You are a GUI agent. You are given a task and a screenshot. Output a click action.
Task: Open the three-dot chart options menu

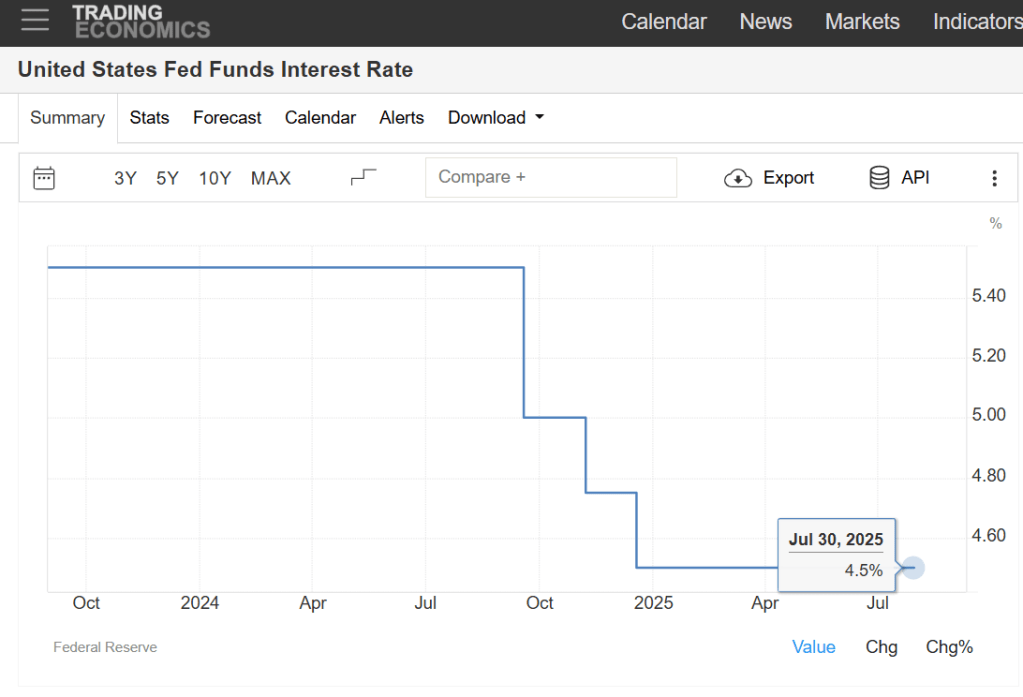coord(994,178)
